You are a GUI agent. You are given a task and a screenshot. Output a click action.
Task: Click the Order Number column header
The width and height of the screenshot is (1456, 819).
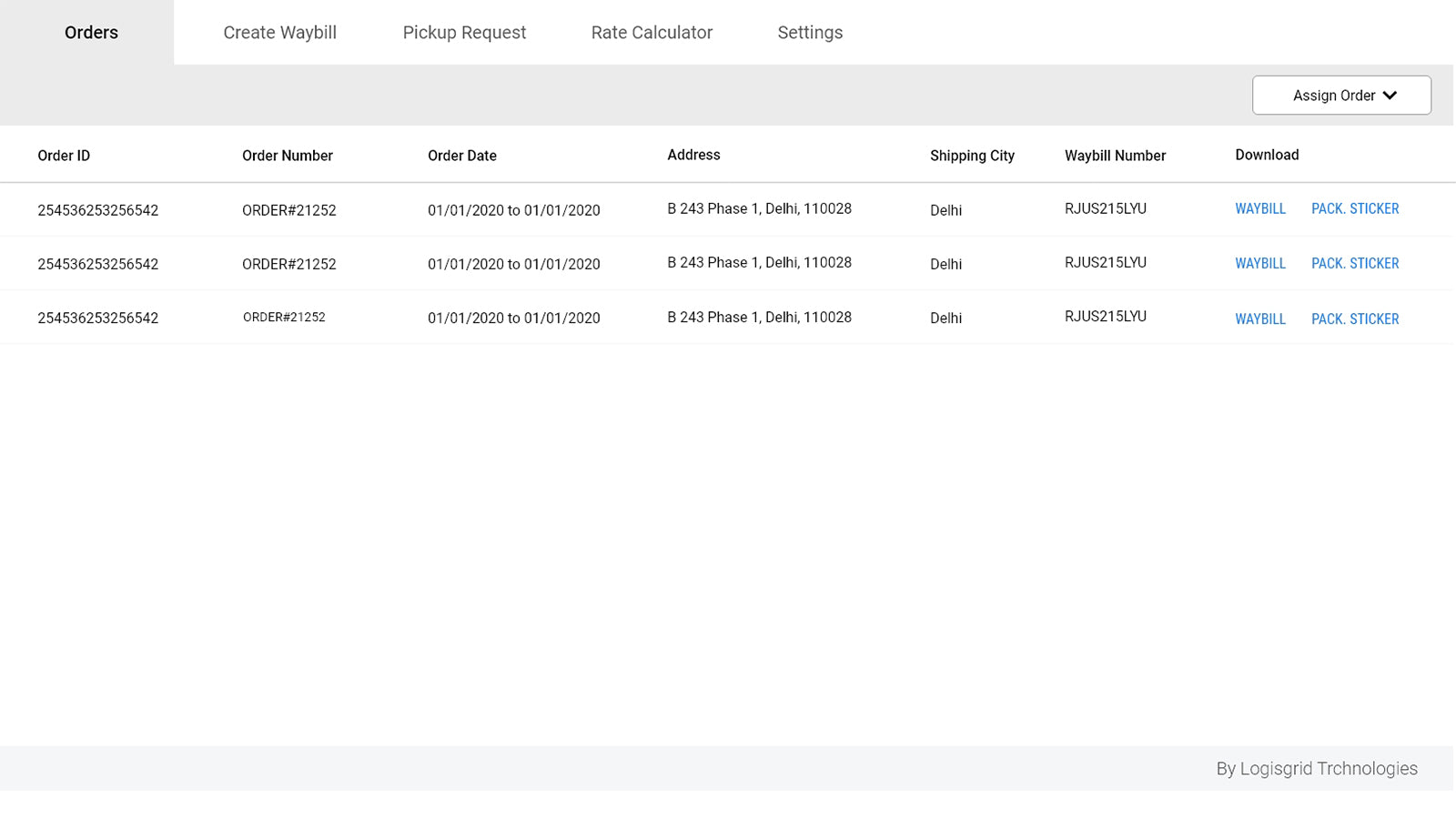tap(288, 156)
